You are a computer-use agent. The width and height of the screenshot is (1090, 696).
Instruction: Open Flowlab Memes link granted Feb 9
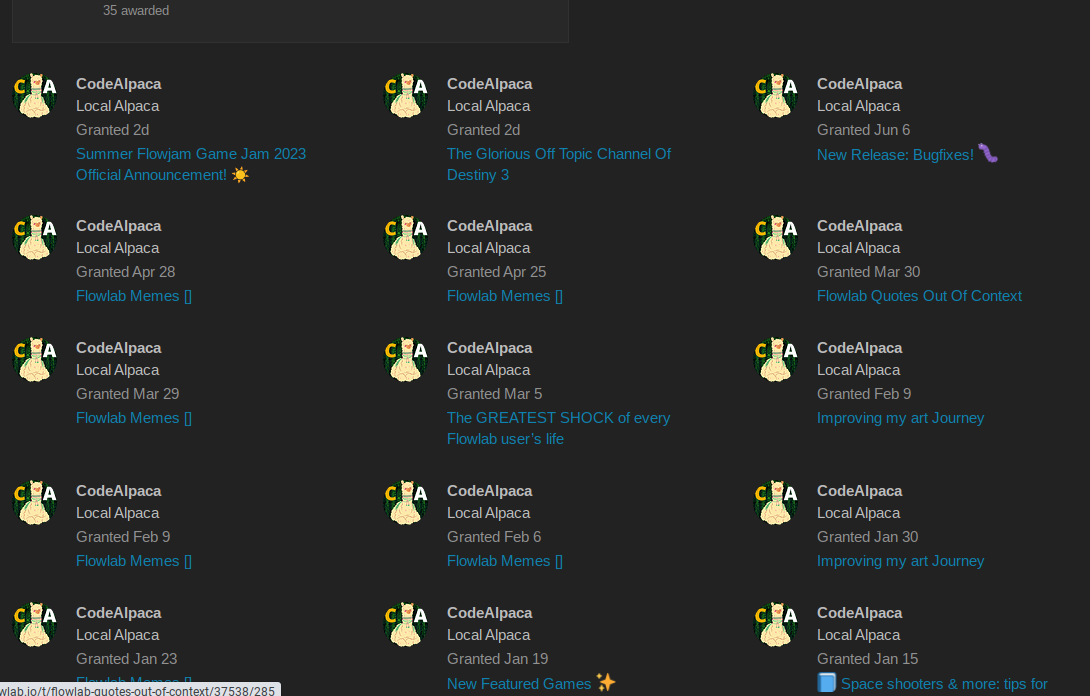[x=133, y=561]
